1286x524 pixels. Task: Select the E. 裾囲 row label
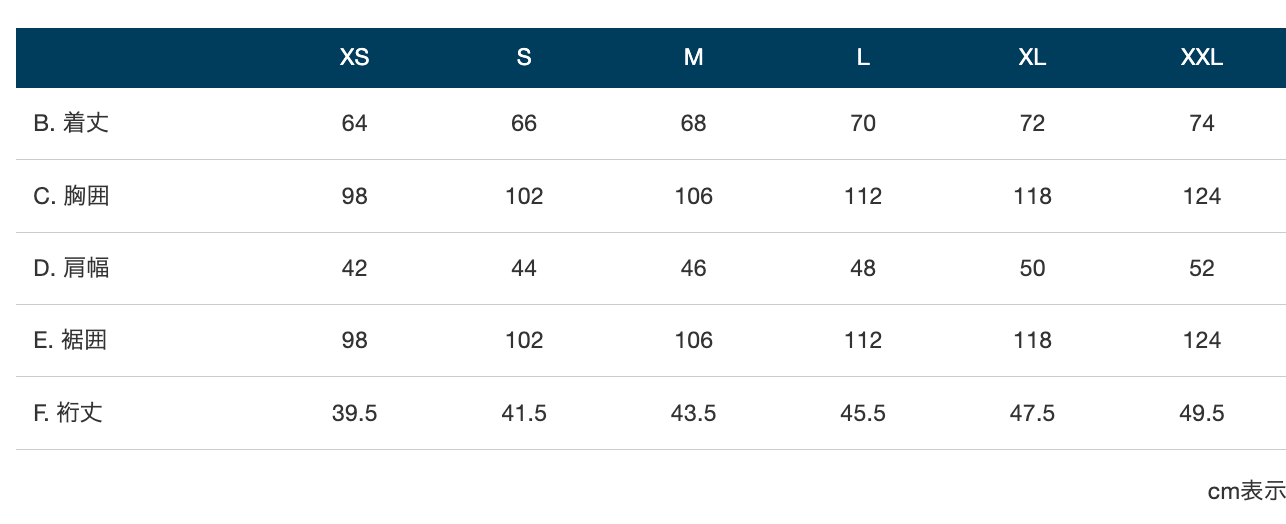(x=70, y=340)
